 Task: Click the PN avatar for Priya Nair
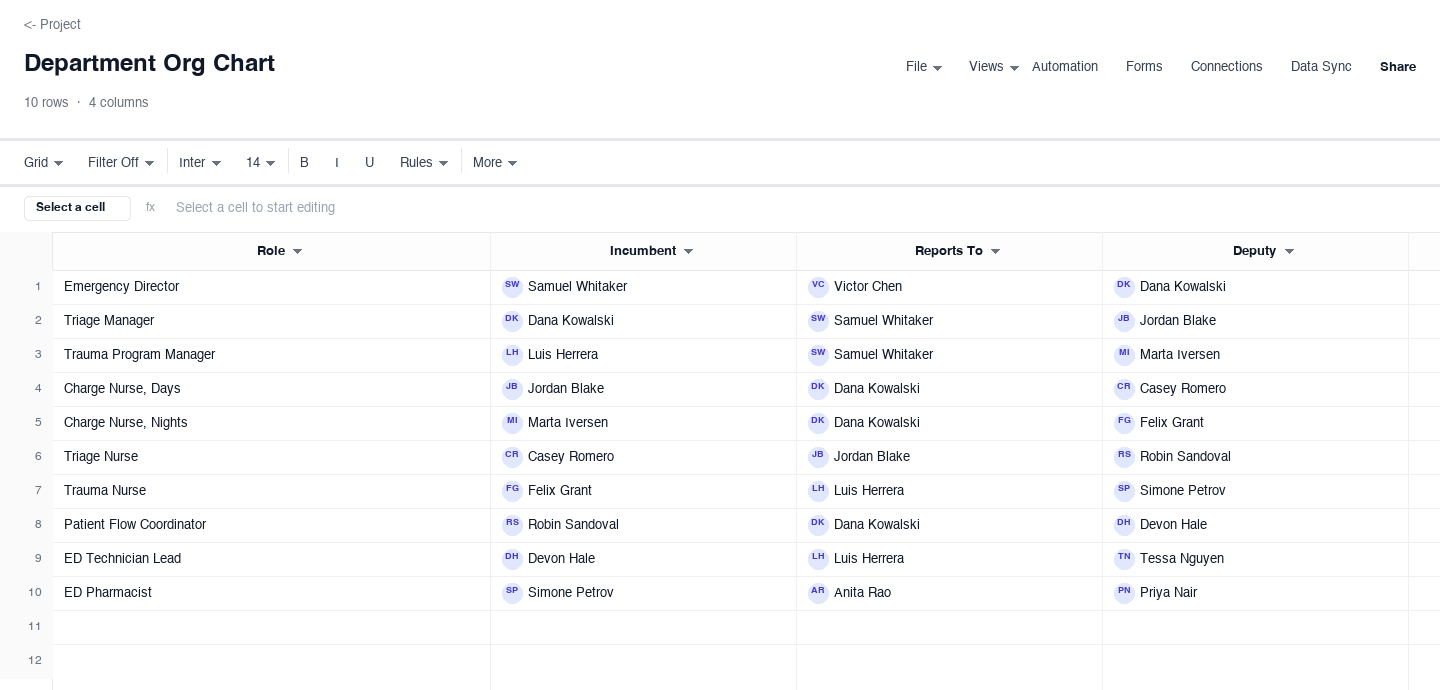pos(1124,593)
